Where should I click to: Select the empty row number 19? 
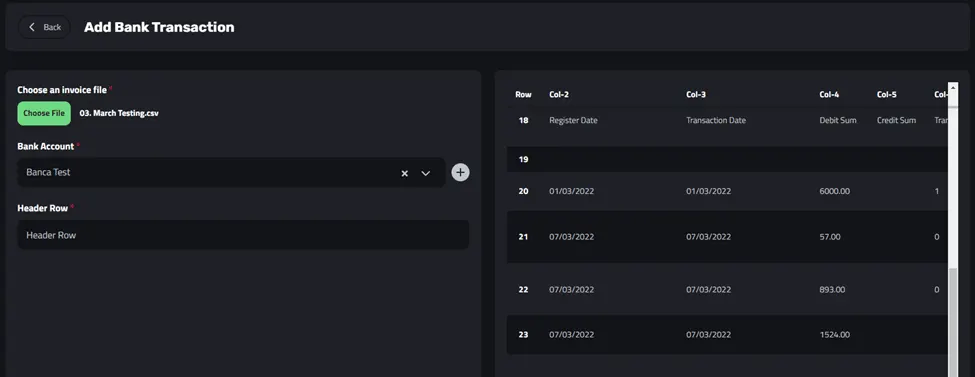click(x=523, y=159)
